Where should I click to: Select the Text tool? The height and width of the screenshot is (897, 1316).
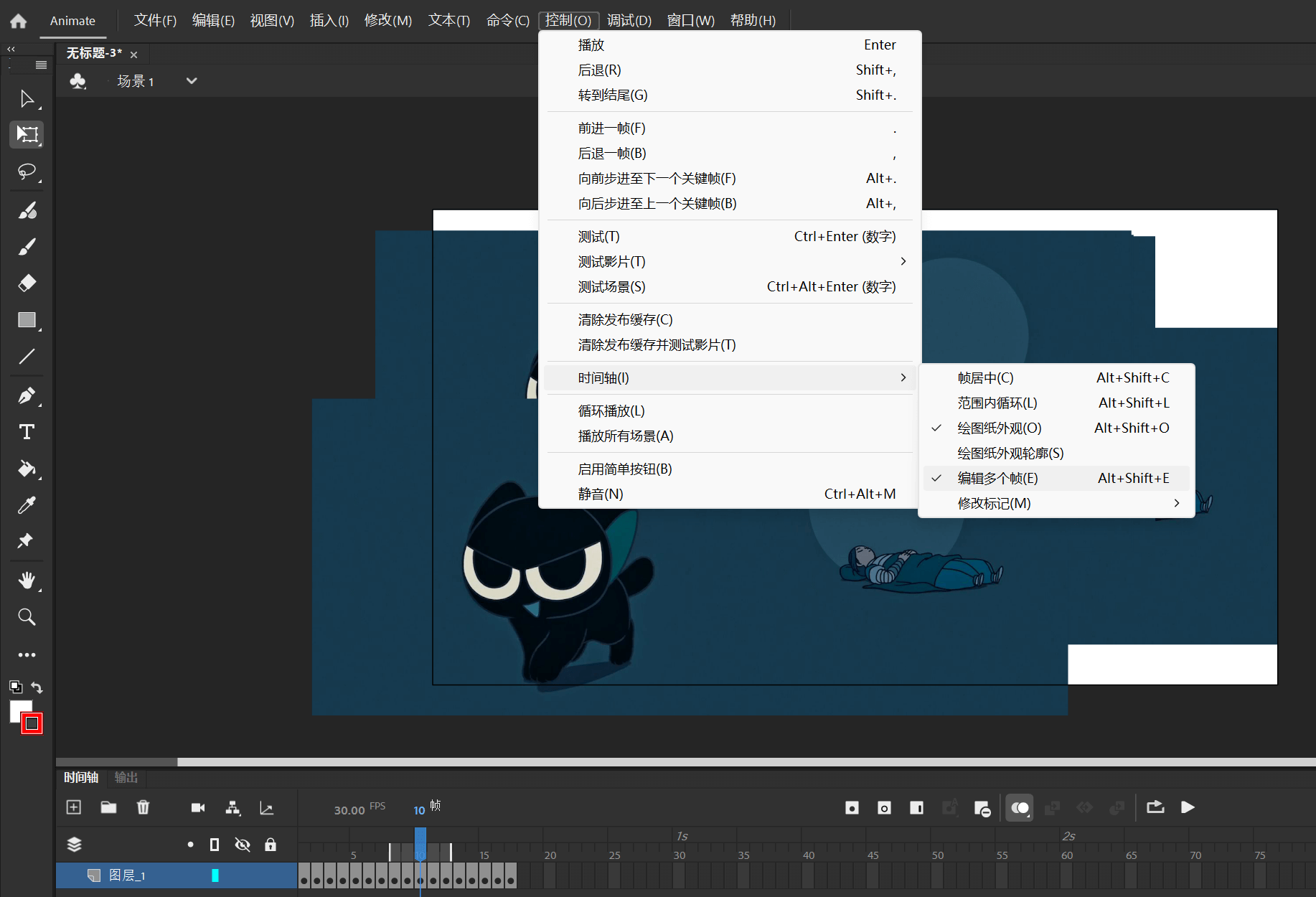coord(27,432)
